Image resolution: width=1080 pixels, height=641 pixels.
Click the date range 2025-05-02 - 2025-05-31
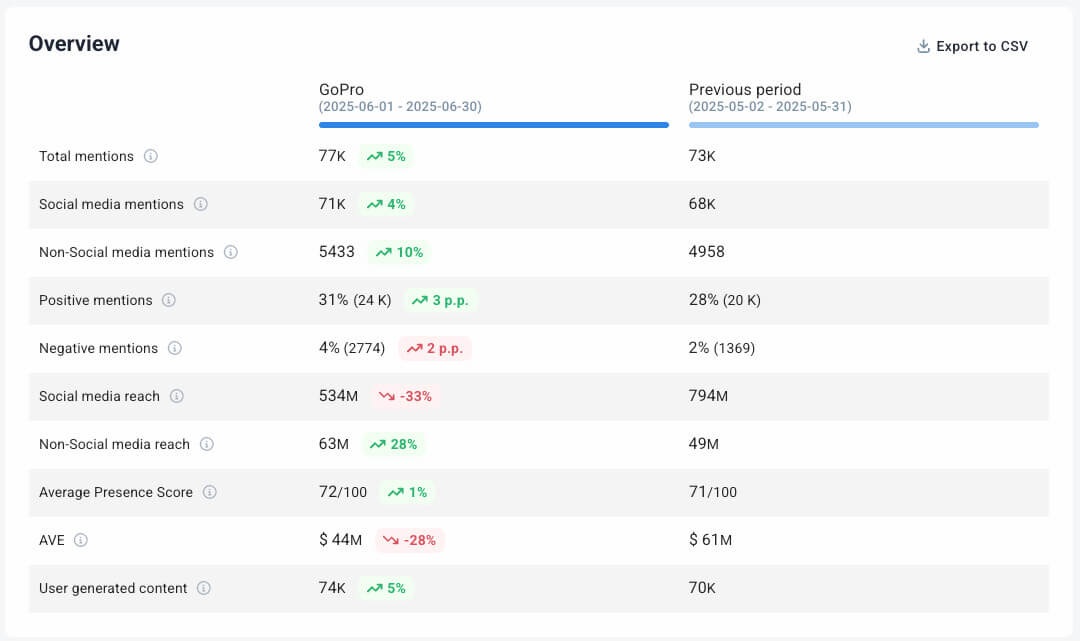[x=770, y=107]
